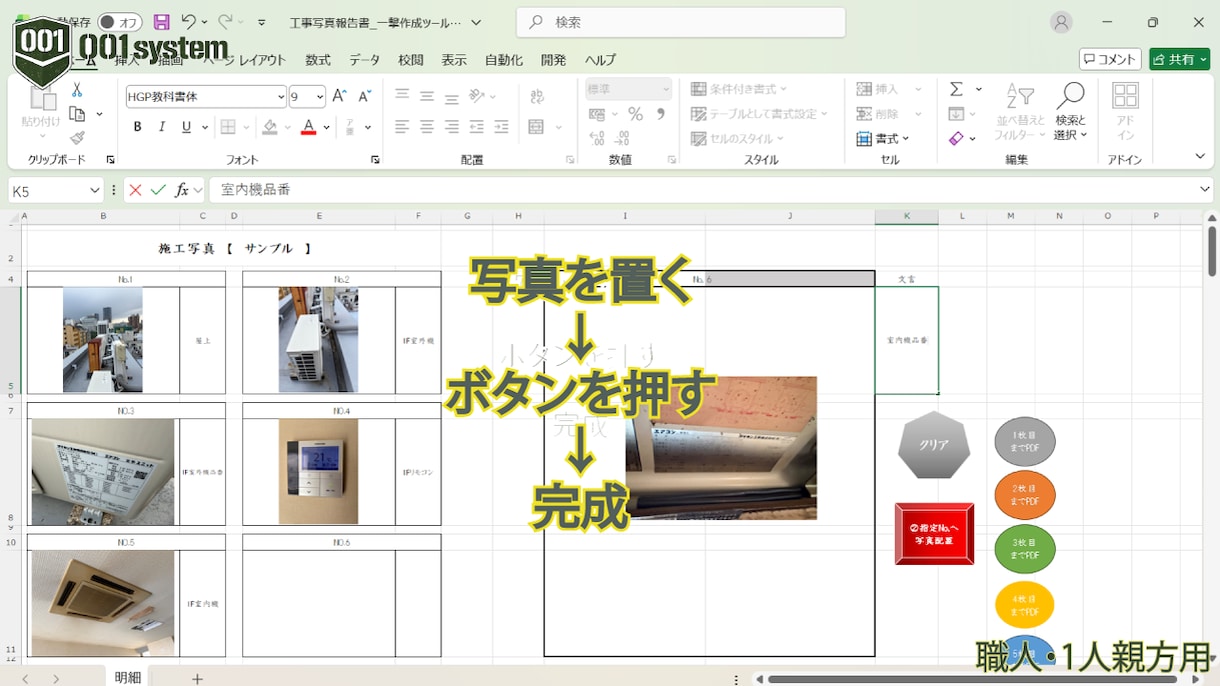Viewport: 1220px width, 686px height.
Task: Click the gray 1枚目までPDF oval button
Action: click(1025, 441)
